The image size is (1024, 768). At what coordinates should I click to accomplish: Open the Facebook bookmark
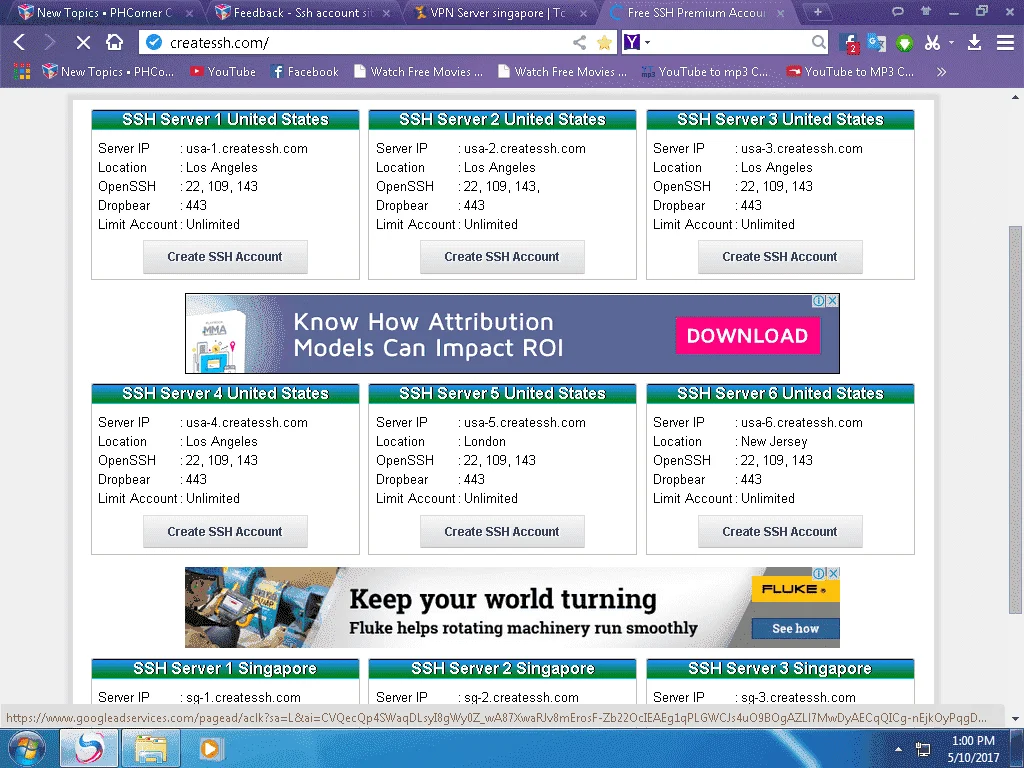coord(305,72)
